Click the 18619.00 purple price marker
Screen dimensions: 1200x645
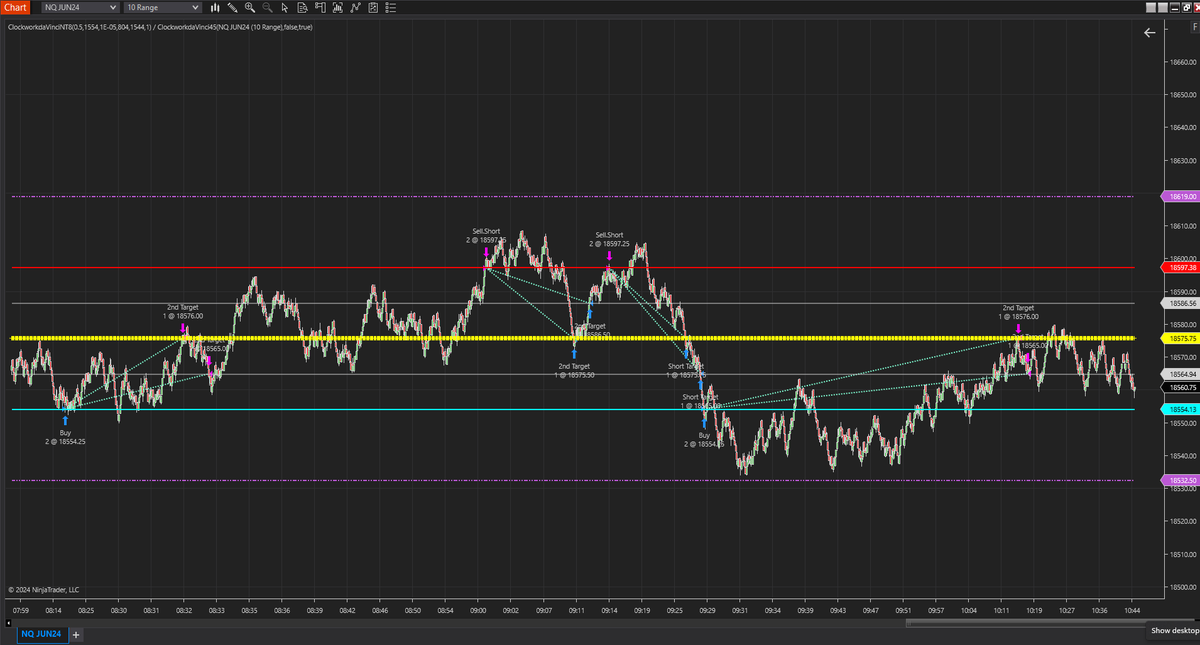(1181, 197)
